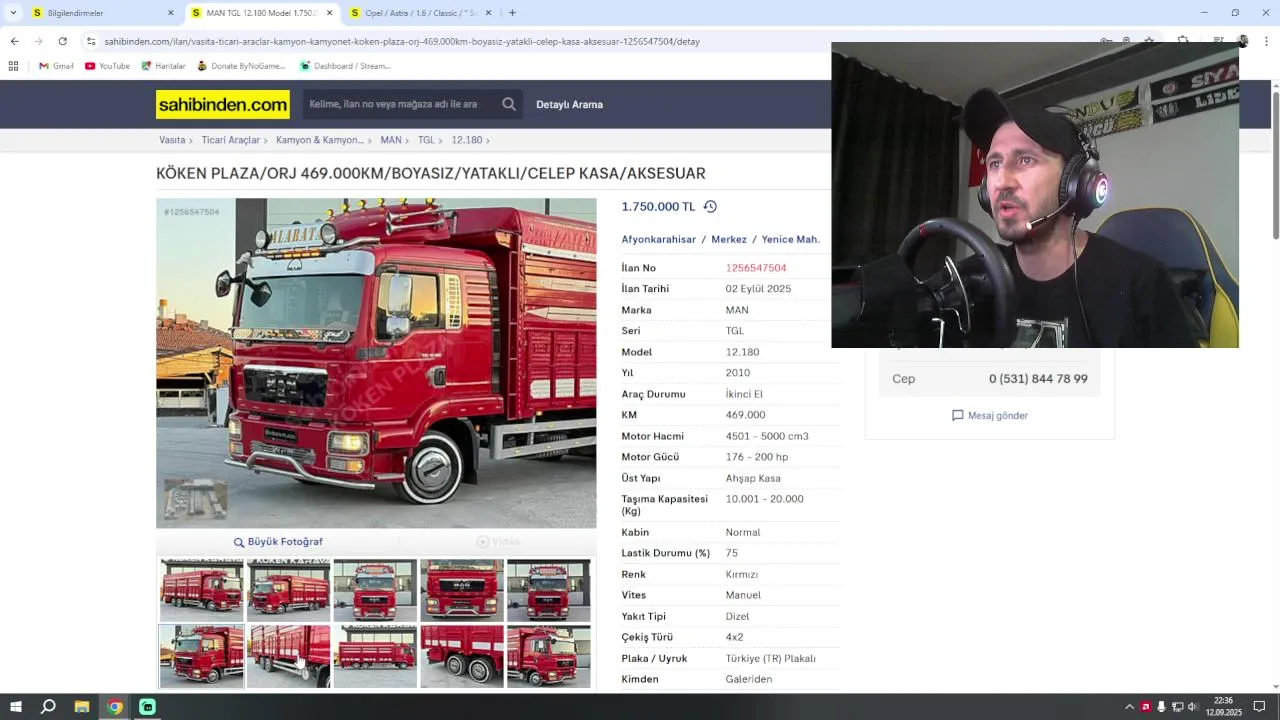Open the volume tray icon
This screenshot has height=720, width=1280.
(x=1192, y=707)
